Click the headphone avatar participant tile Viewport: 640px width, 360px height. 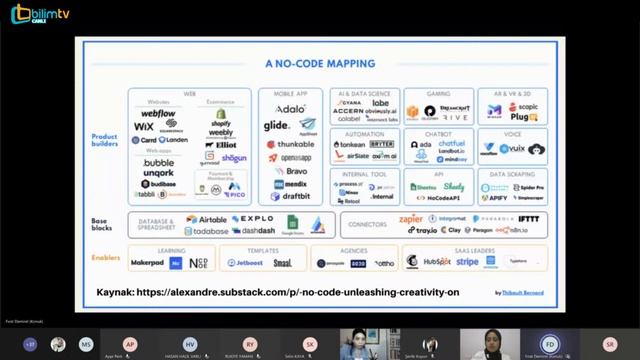(x=430, y=344)
